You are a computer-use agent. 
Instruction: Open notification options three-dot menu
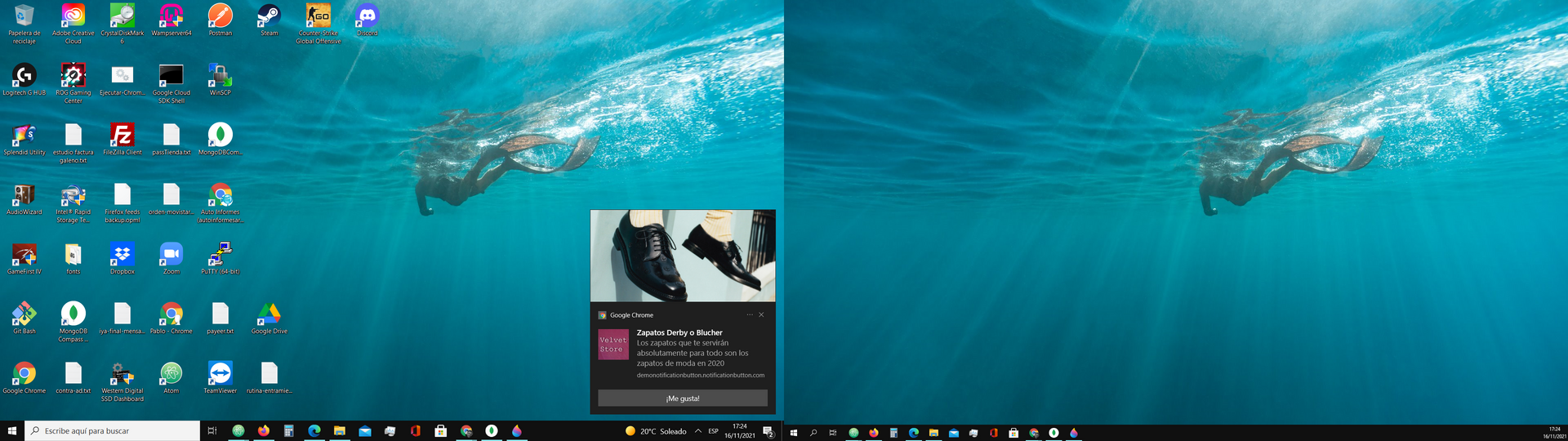point(749,314)
